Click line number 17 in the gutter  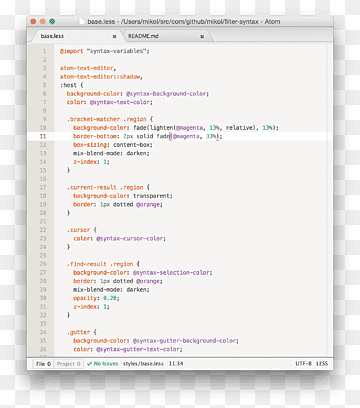[x=43, y=187]
